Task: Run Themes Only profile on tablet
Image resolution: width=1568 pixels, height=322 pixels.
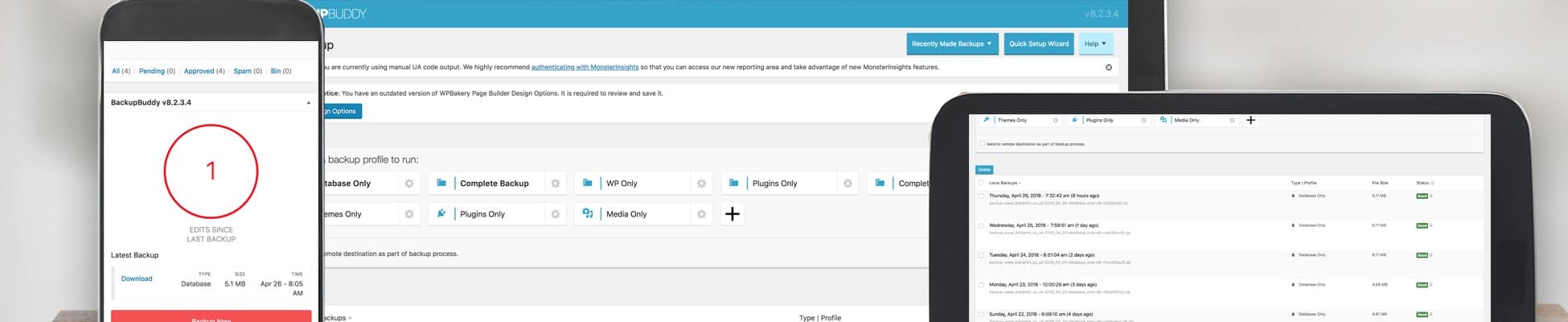Action: [1012, 121]
